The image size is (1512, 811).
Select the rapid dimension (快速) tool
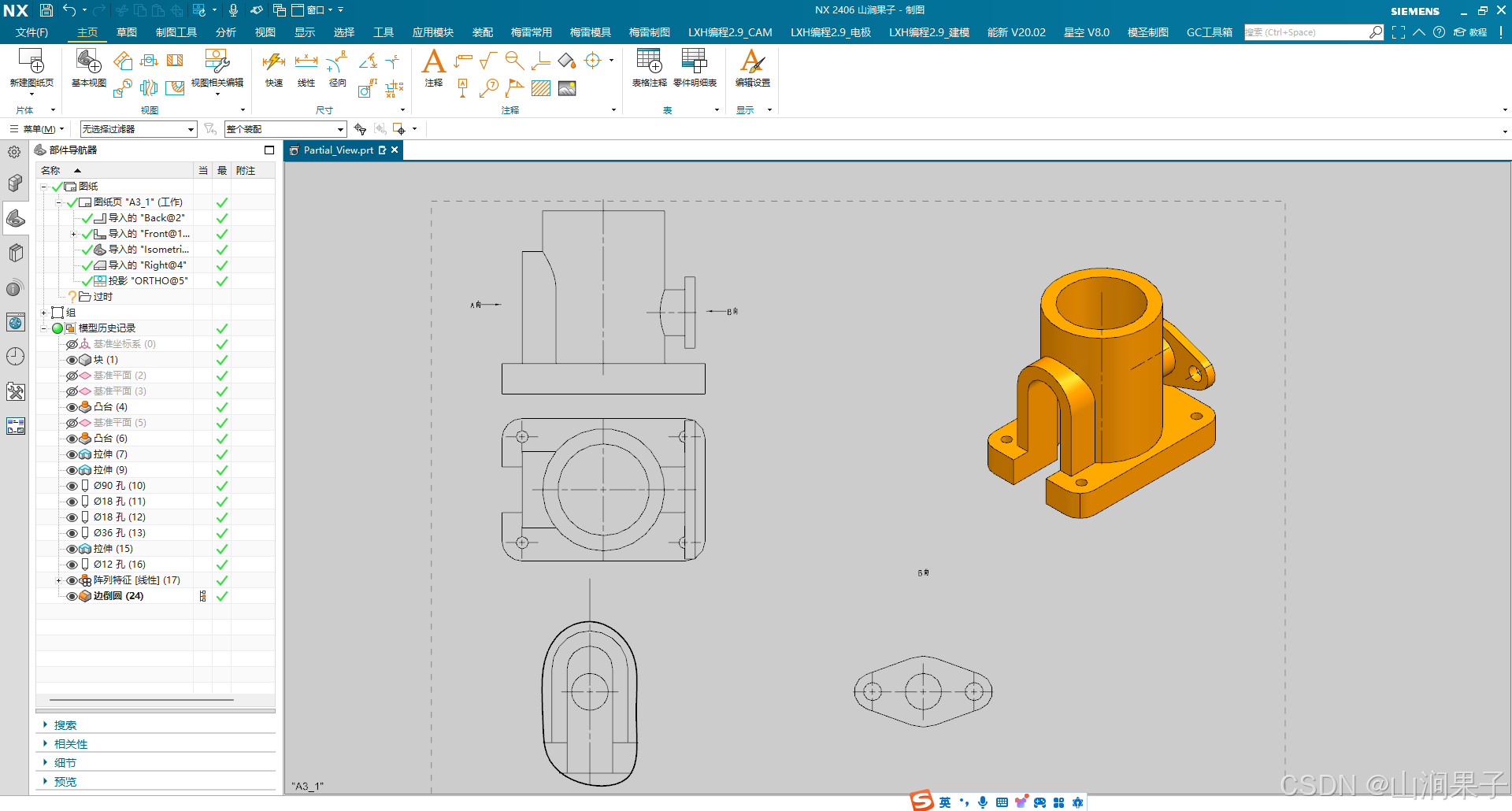tap(274, 69)
